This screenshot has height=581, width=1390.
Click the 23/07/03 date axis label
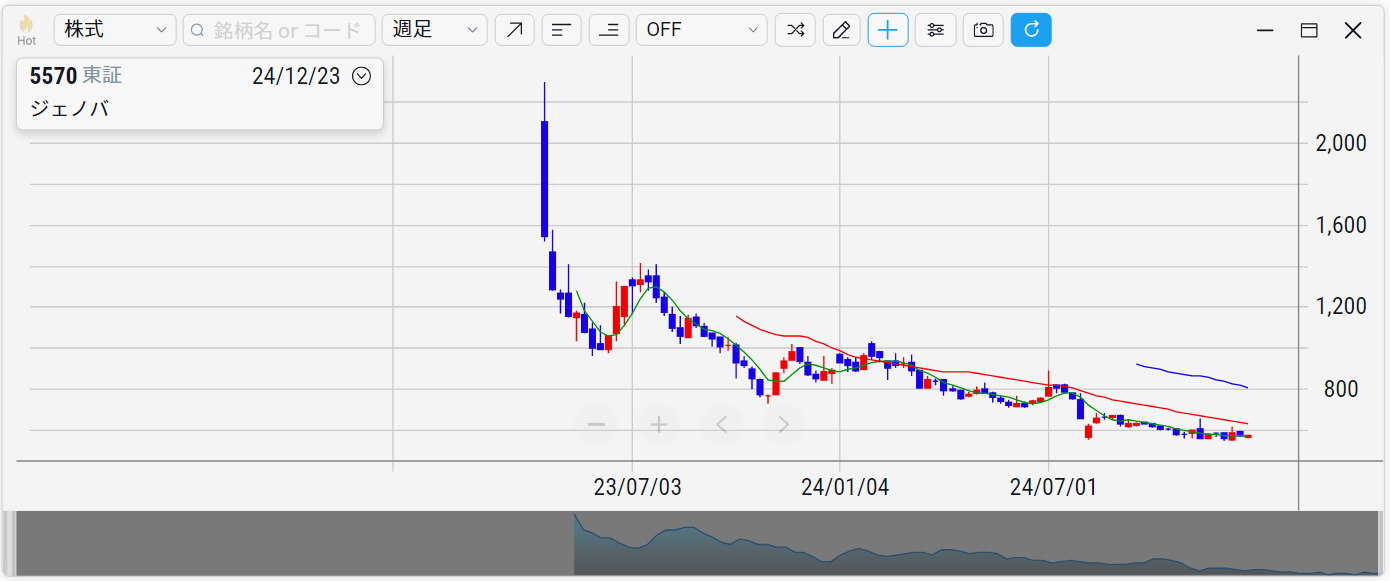(x=637, y=487)
